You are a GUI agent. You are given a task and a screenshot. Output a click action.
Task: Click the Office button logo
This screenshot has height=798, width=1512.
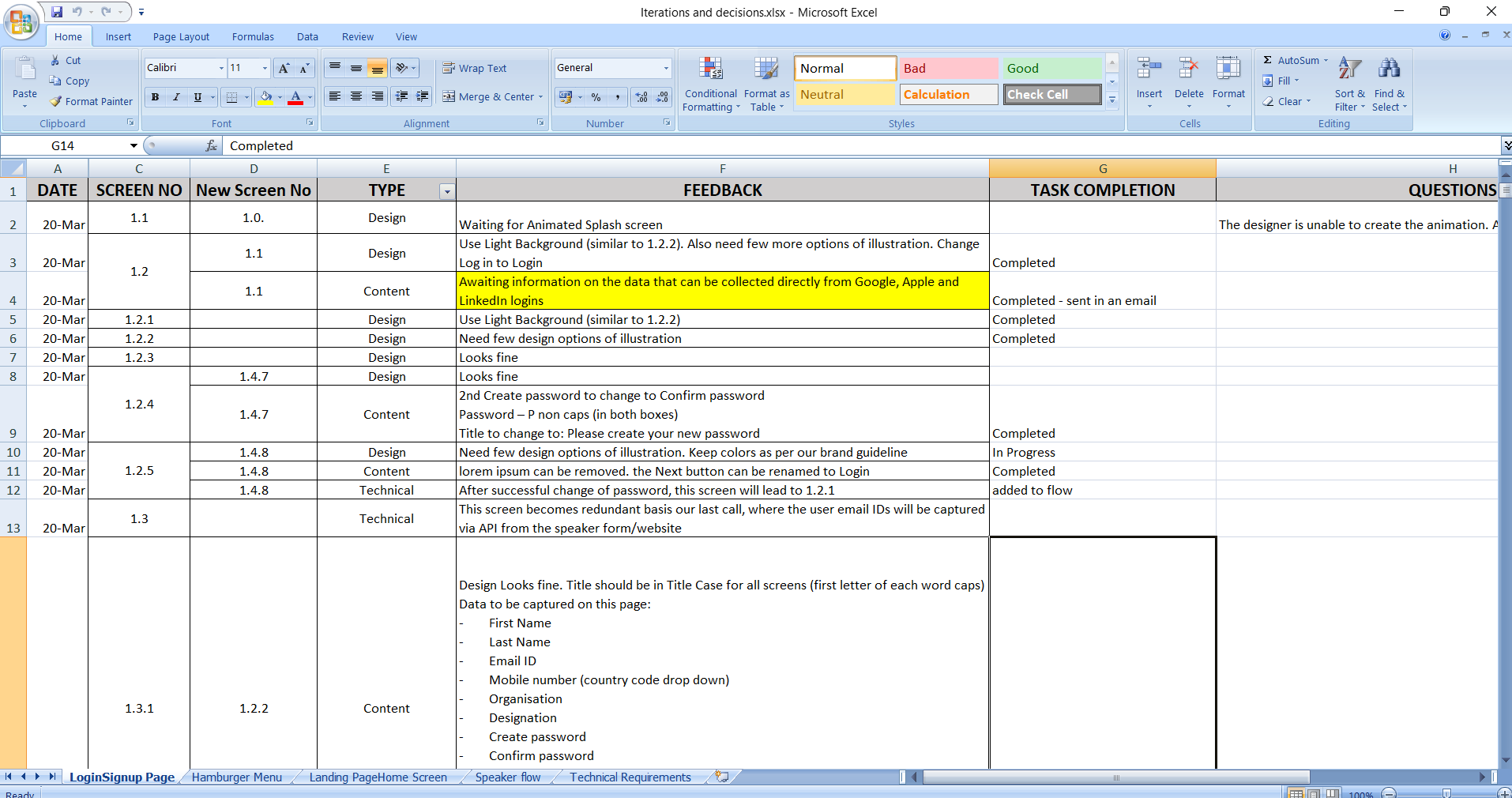21,21
